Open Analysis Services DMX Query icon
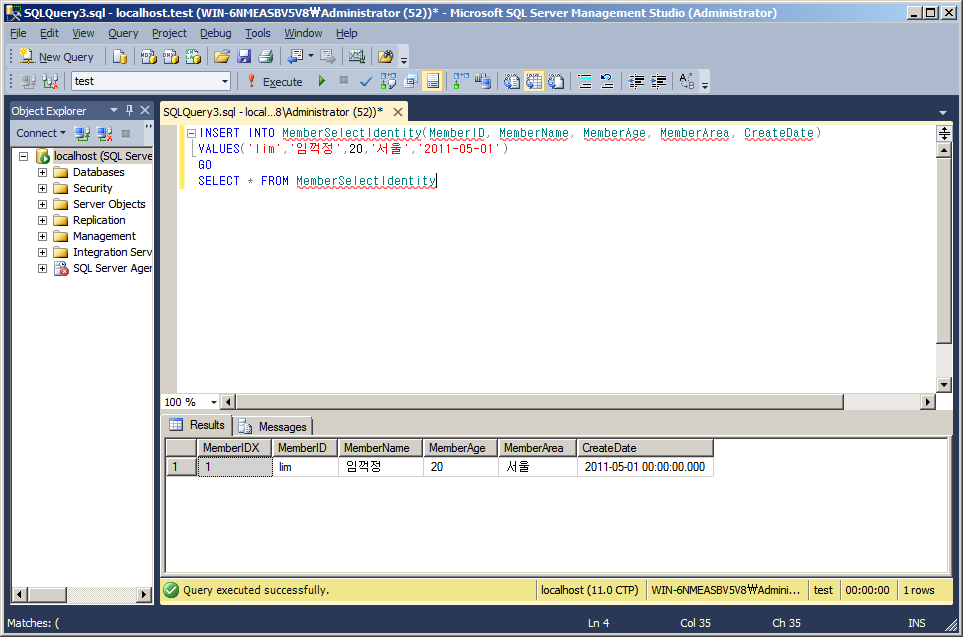This screenshot has height=637, width=963. pos(171,57)
